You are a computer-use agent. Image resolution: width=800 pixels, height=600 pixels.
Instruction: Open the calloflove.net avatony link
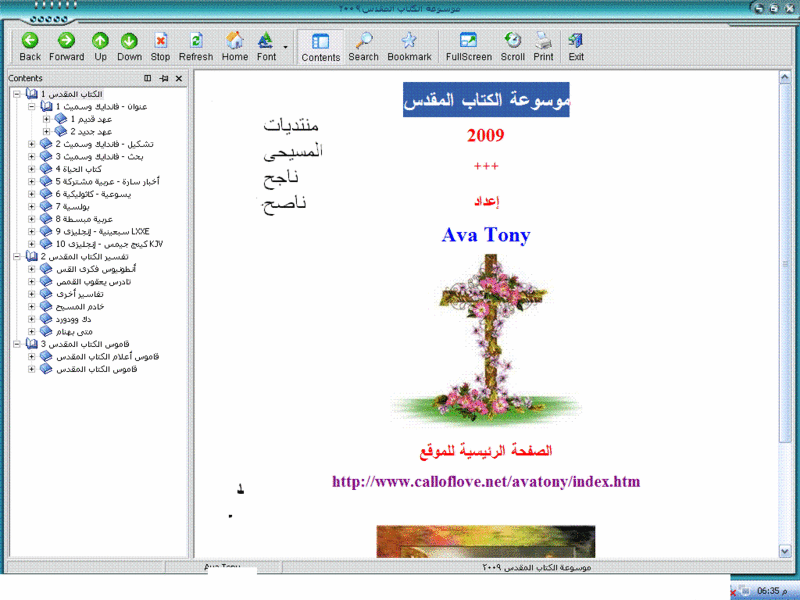click(x=485, y=482)
